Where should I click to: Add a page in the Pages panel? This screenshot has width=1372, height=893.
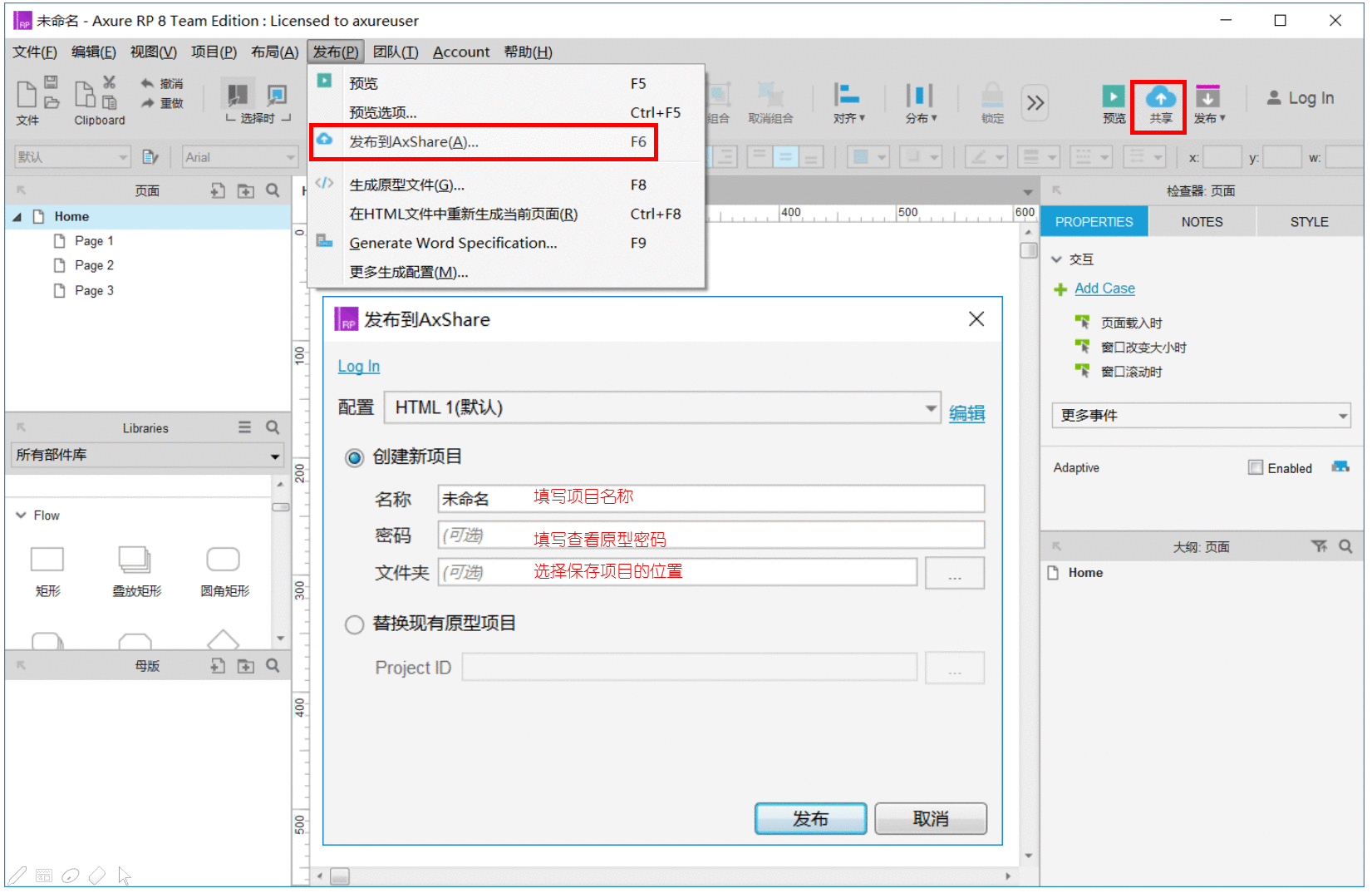pos(218,191)
